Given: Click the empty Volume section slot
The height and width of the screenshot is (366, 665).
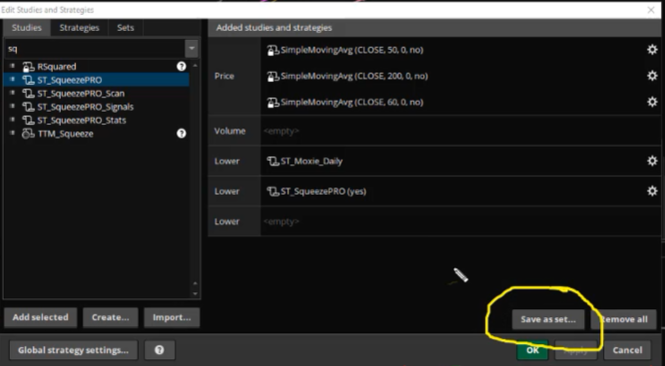Looking at the screenshot, I should click(x=460, y=131).
